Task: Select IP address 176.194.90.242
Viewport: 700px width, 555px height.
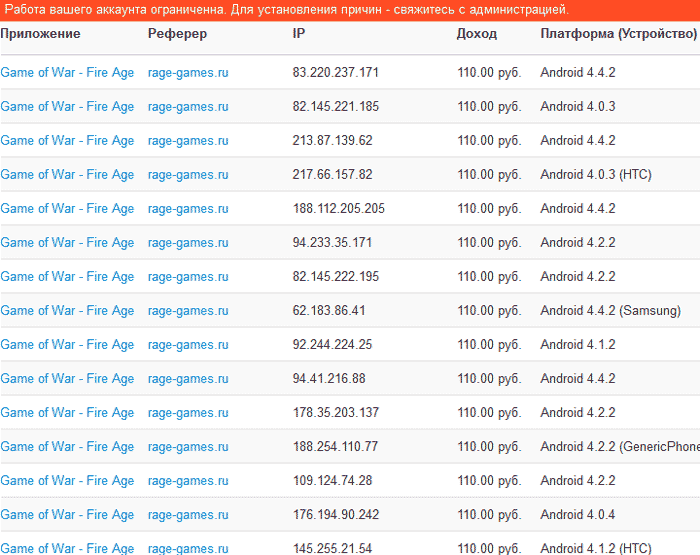Action: (336, 514)
